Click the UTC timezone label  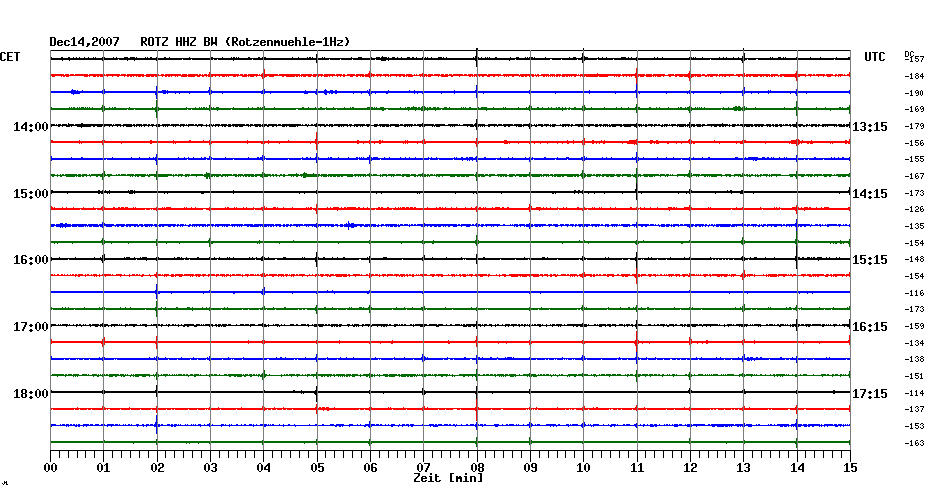874,57
